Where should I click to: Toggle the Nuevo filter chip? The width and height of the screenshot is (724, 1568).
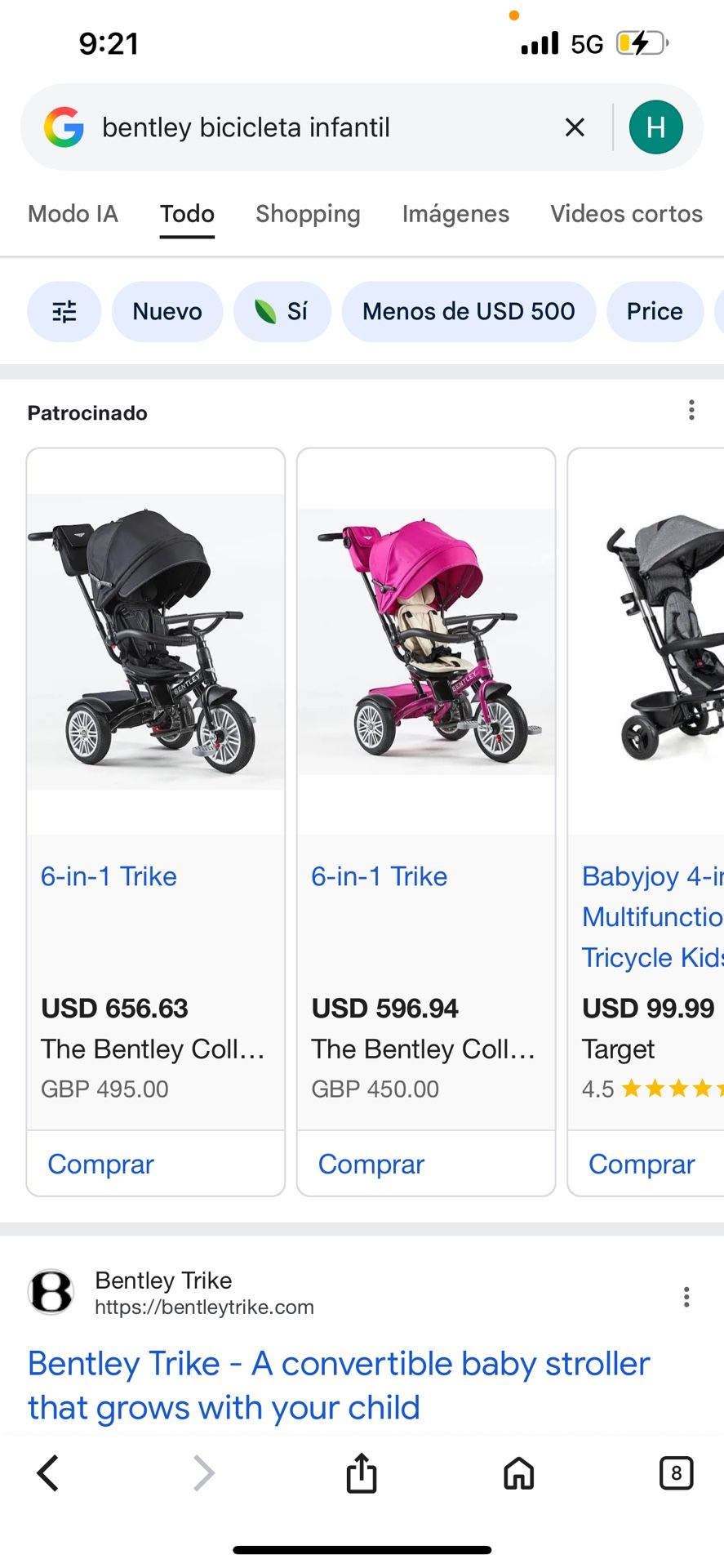click(x=167, y=311)
